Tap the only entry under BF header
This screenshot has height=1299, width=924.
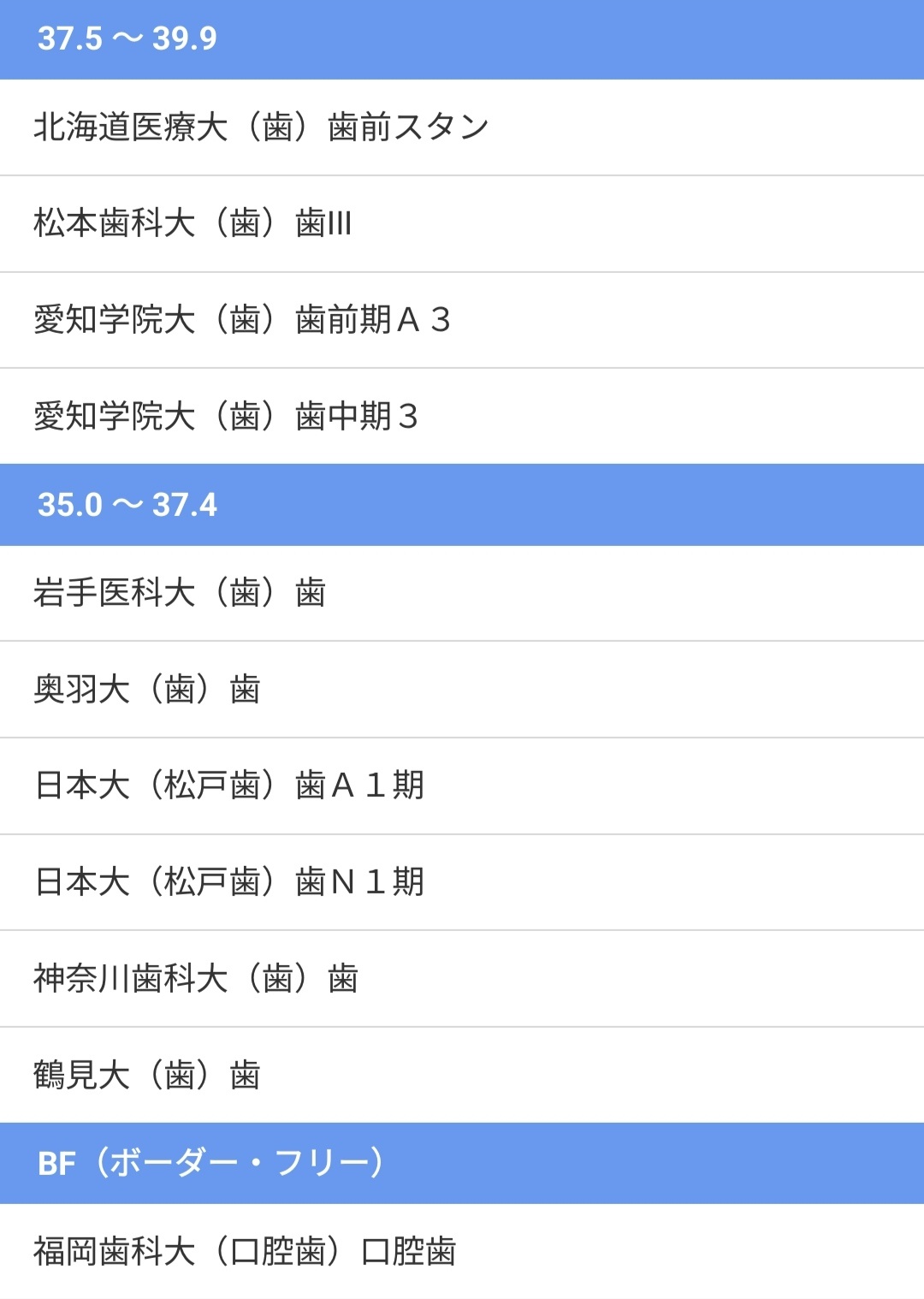pyautogui.click(x=245, y=1251)
